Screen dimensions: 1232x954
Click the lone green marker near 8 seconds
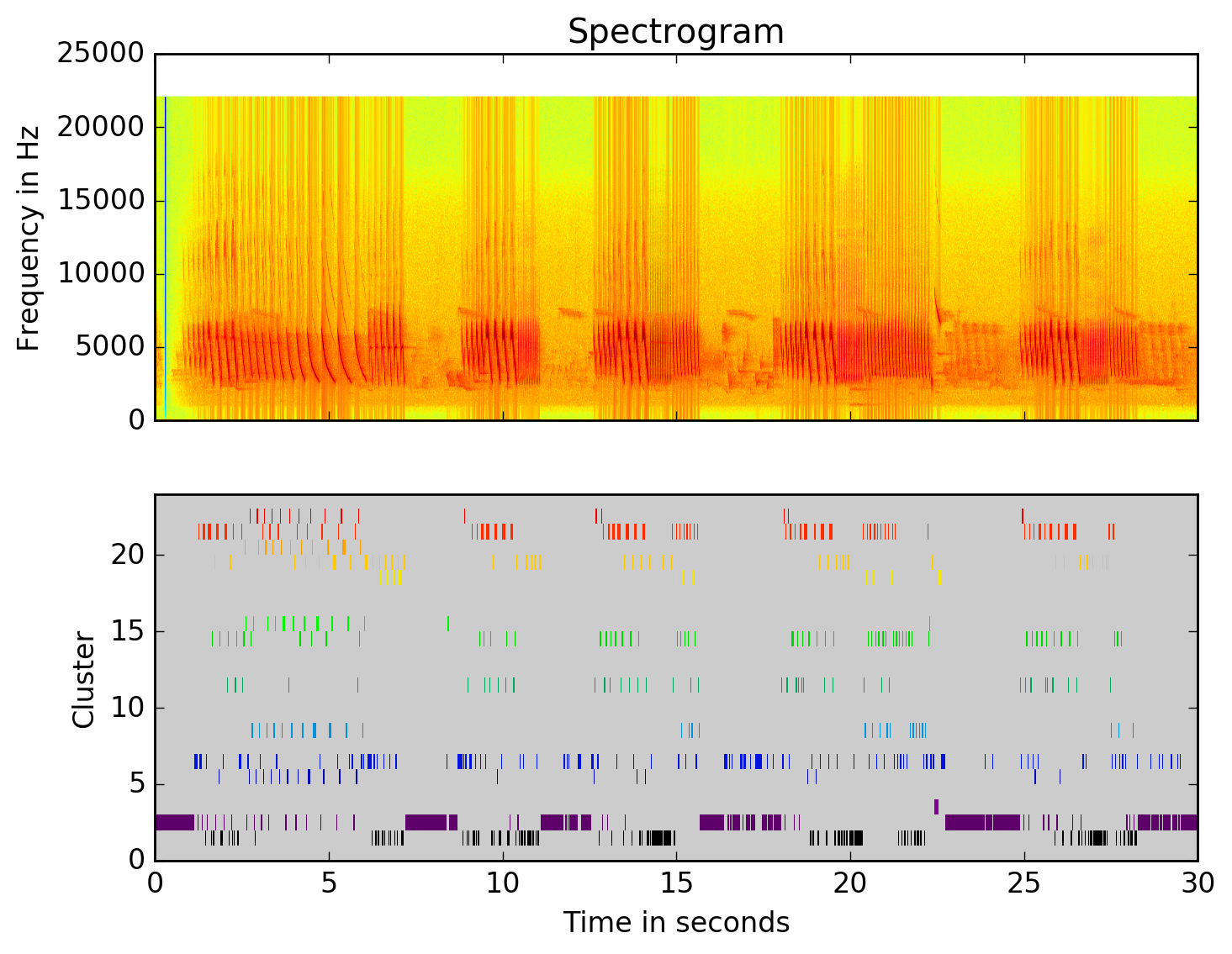click(447, 623)
